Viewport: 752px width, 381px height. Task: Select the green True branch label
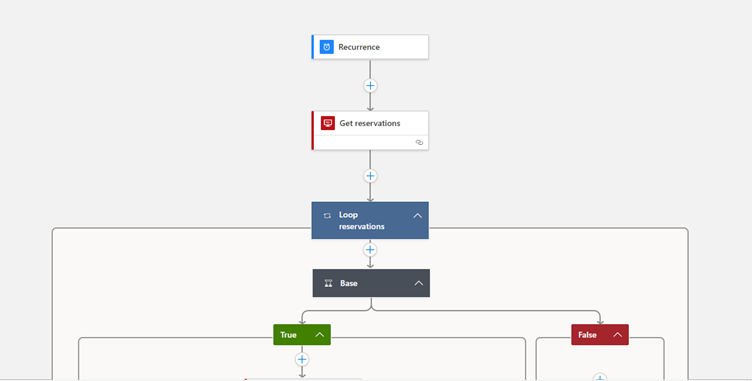pos(288,335)
